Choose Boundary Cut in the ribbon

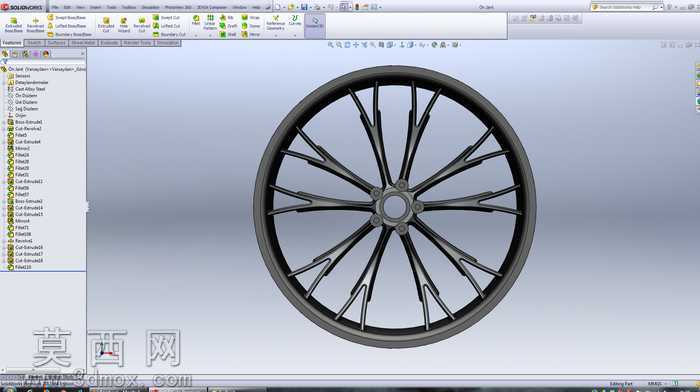pyautogui.click(x=169, y=34)
